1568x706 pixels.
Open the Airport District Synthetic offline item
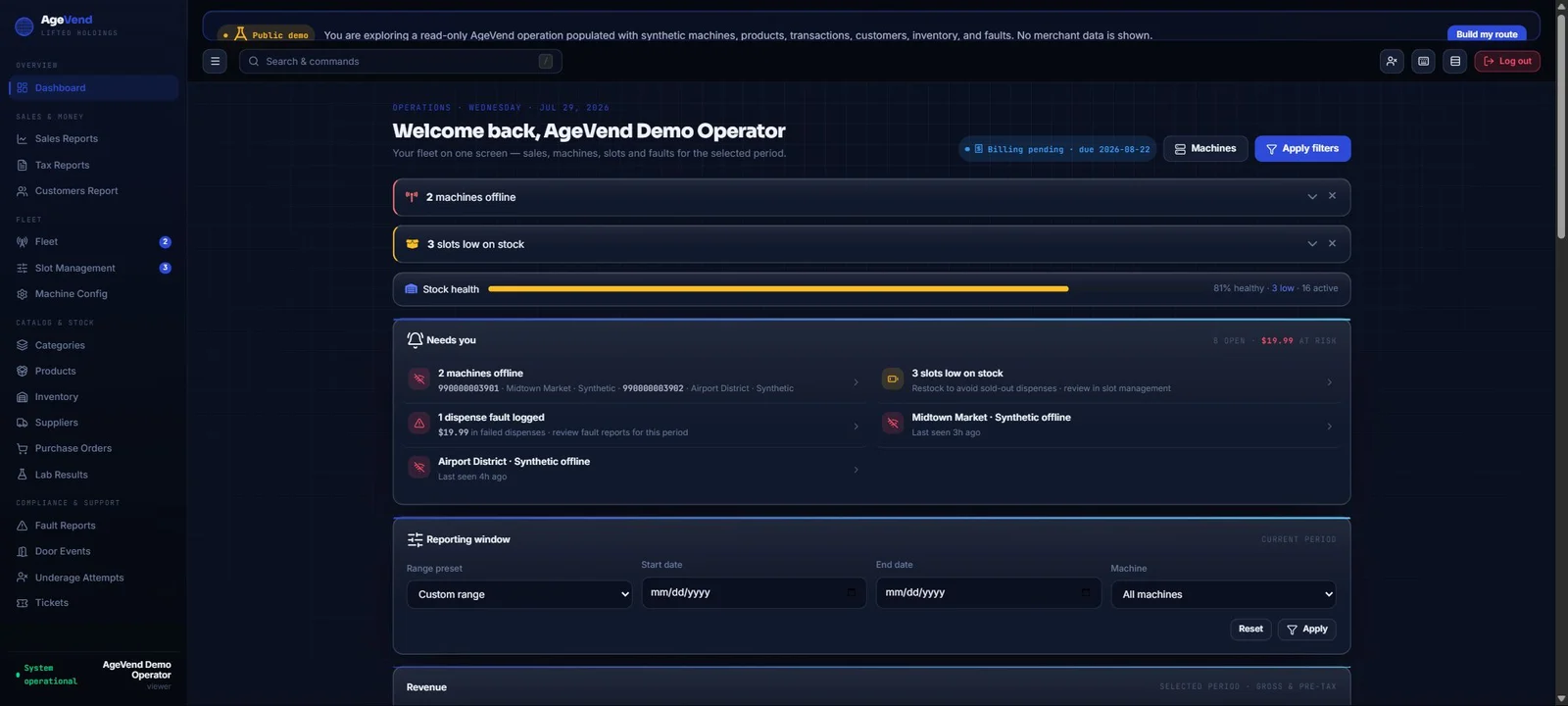(635, 469)
